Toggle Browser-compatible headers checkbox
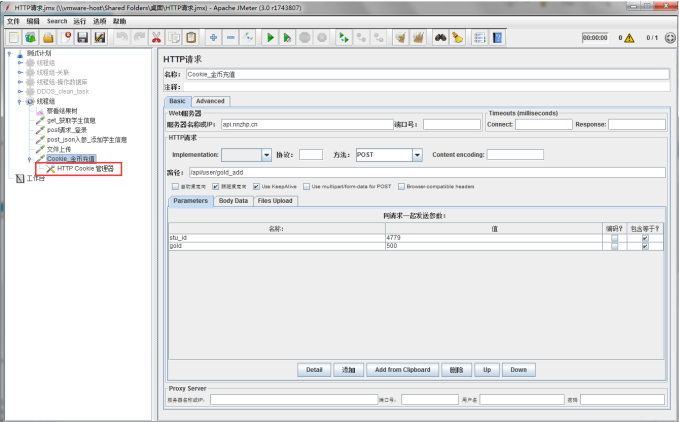The height and width of the screenshot is (422, 679). click(x=402, y=186)
